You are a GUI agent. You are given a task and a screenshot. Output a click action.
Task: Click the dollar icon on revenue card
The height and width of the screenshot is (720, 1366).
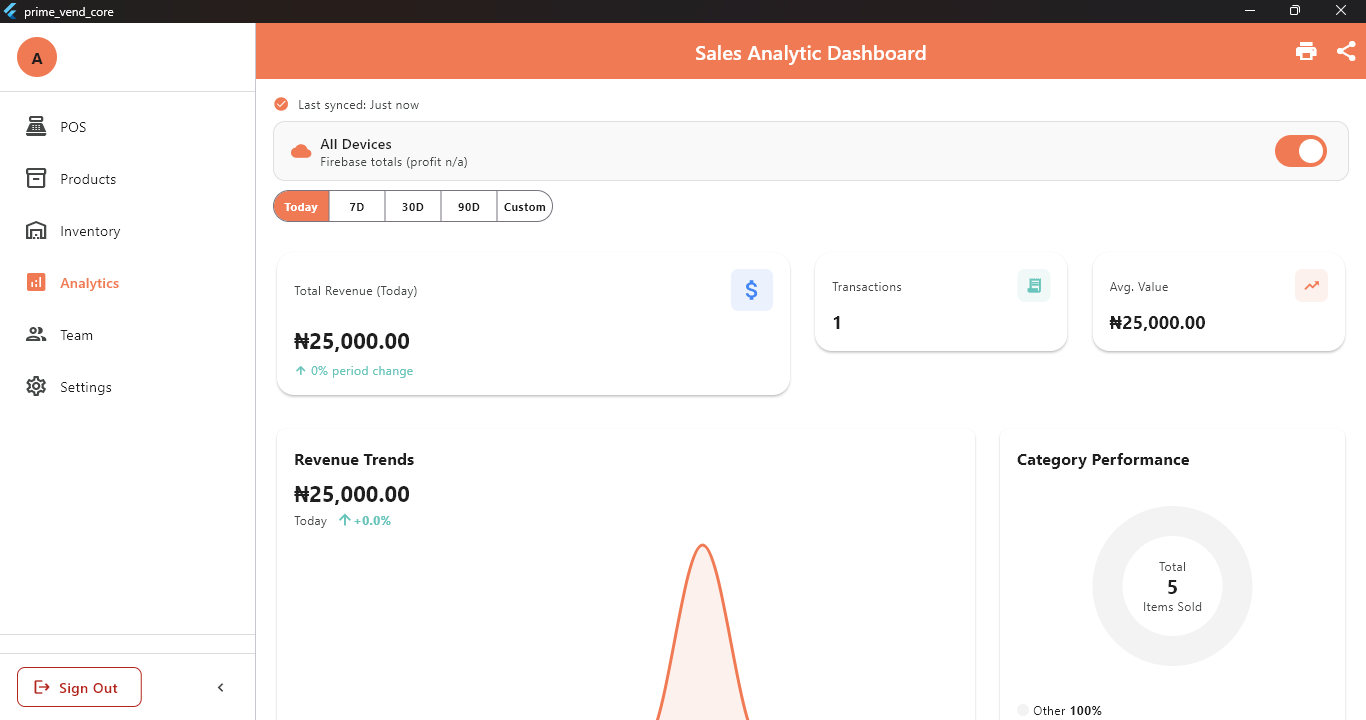click(x=752, y=290)
